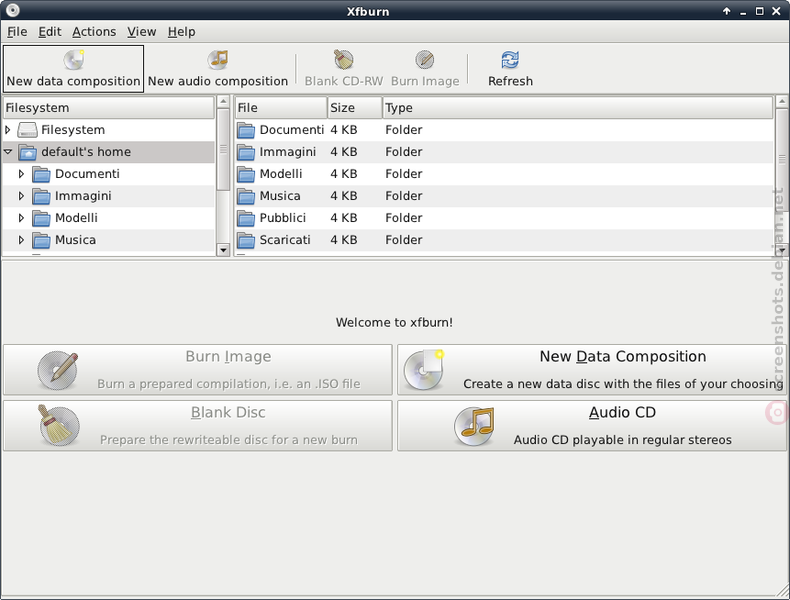Click Burn Image toolbar disc icon
The image size is (790, 600).
pyautogui.click(x=425, y=59)
